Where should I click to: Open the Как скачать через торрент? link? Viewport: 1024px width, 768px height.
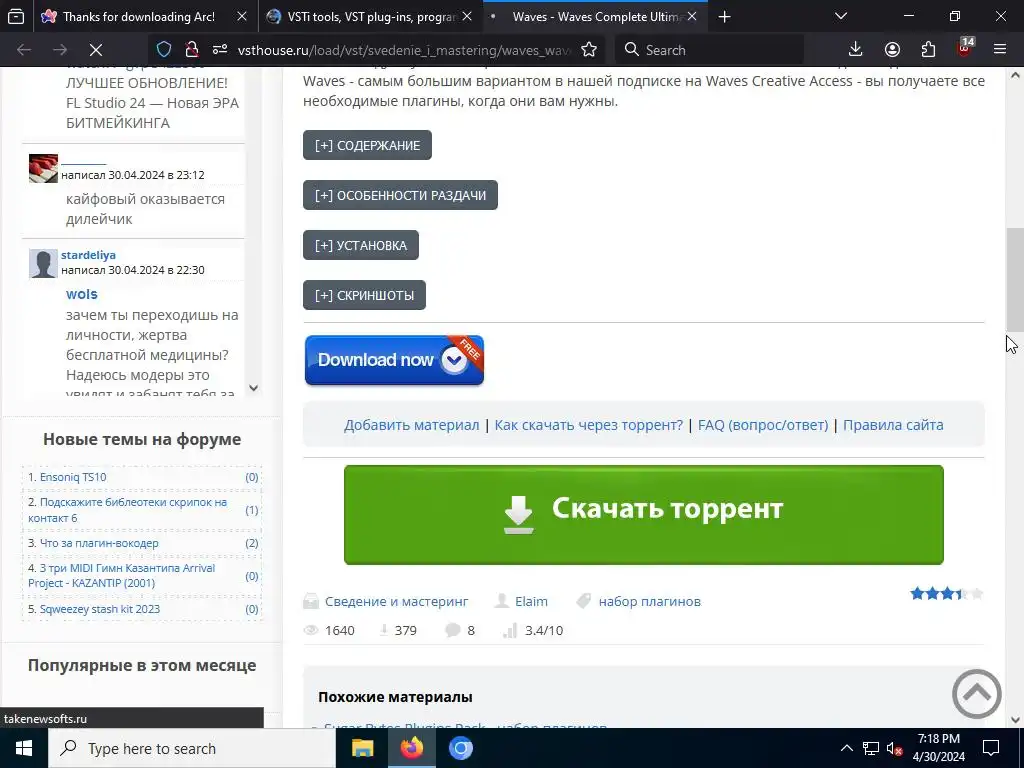588,425
